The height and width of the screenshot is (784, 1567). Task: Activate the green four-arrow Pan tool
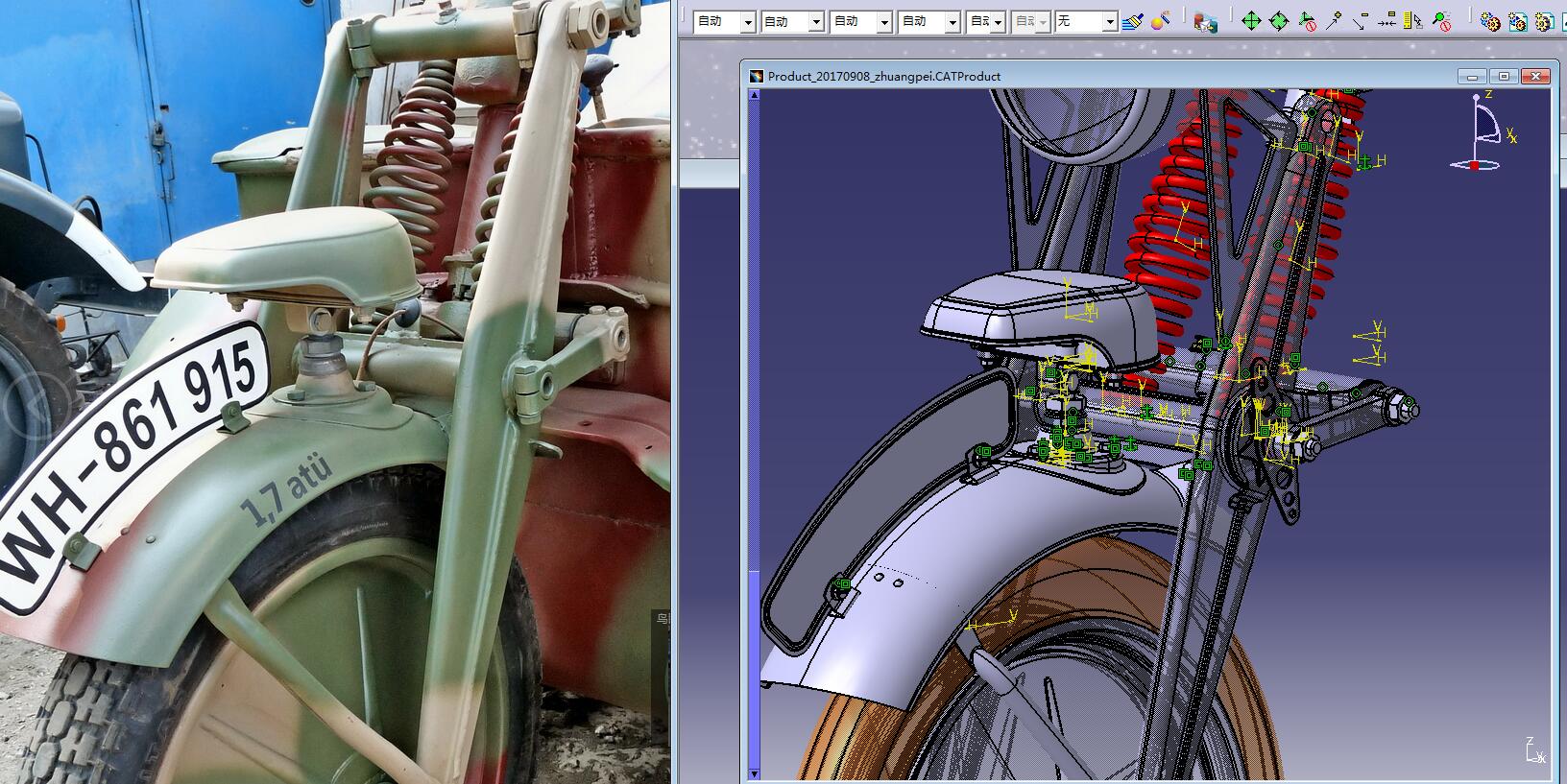tap(1250, 21)
